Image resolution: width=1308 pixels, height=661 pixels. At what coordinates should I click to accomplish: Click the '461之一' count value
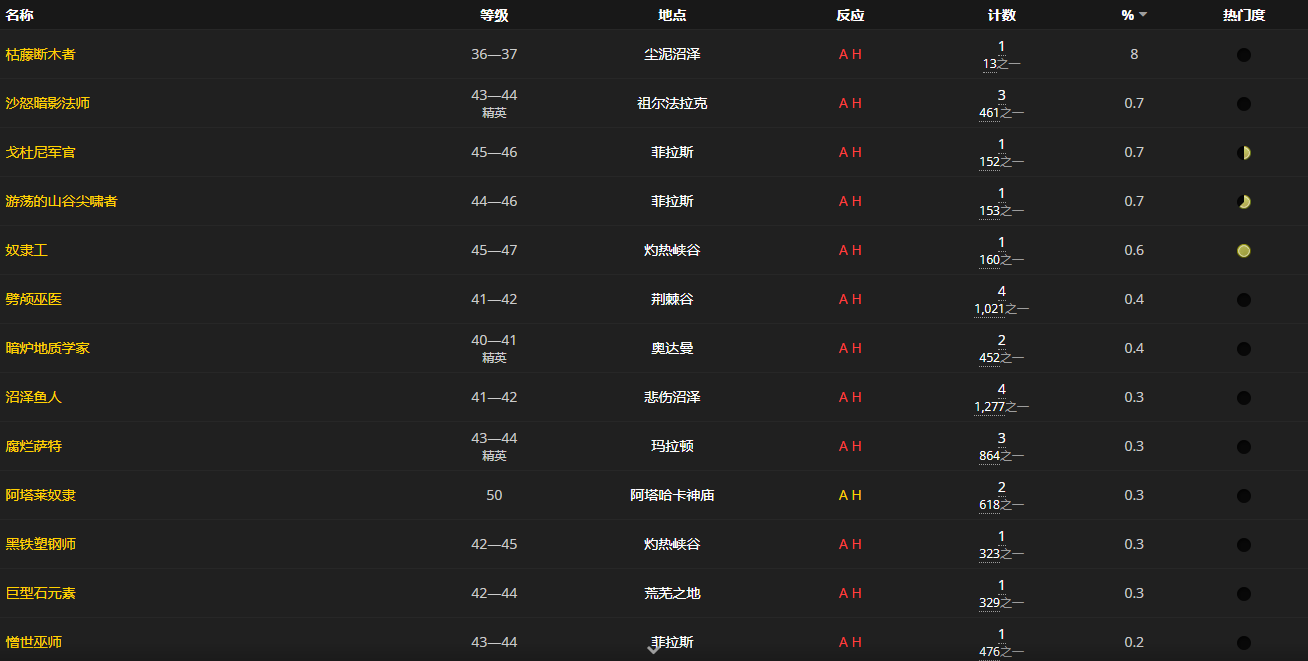pos(1002,113)
